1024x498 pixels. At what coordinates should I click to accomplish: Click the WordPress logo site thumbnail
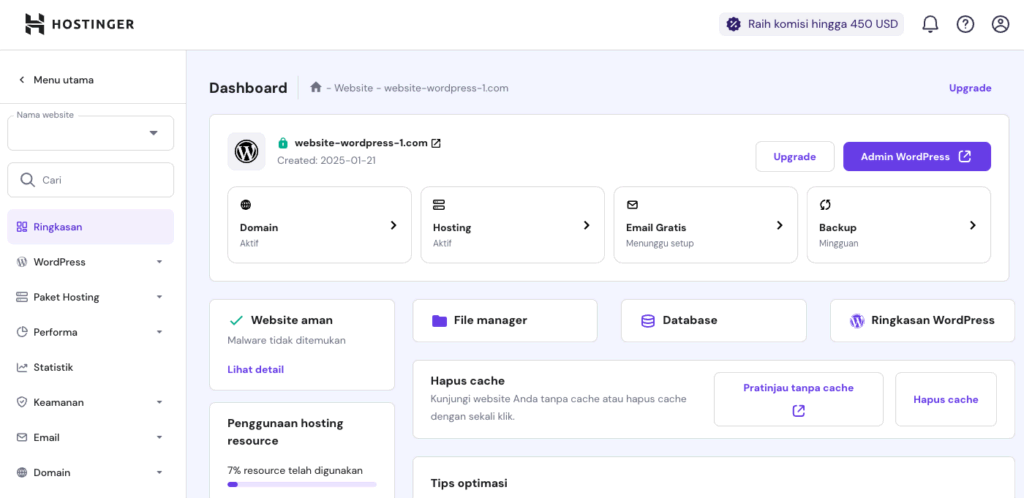click(x=246, y=151)
